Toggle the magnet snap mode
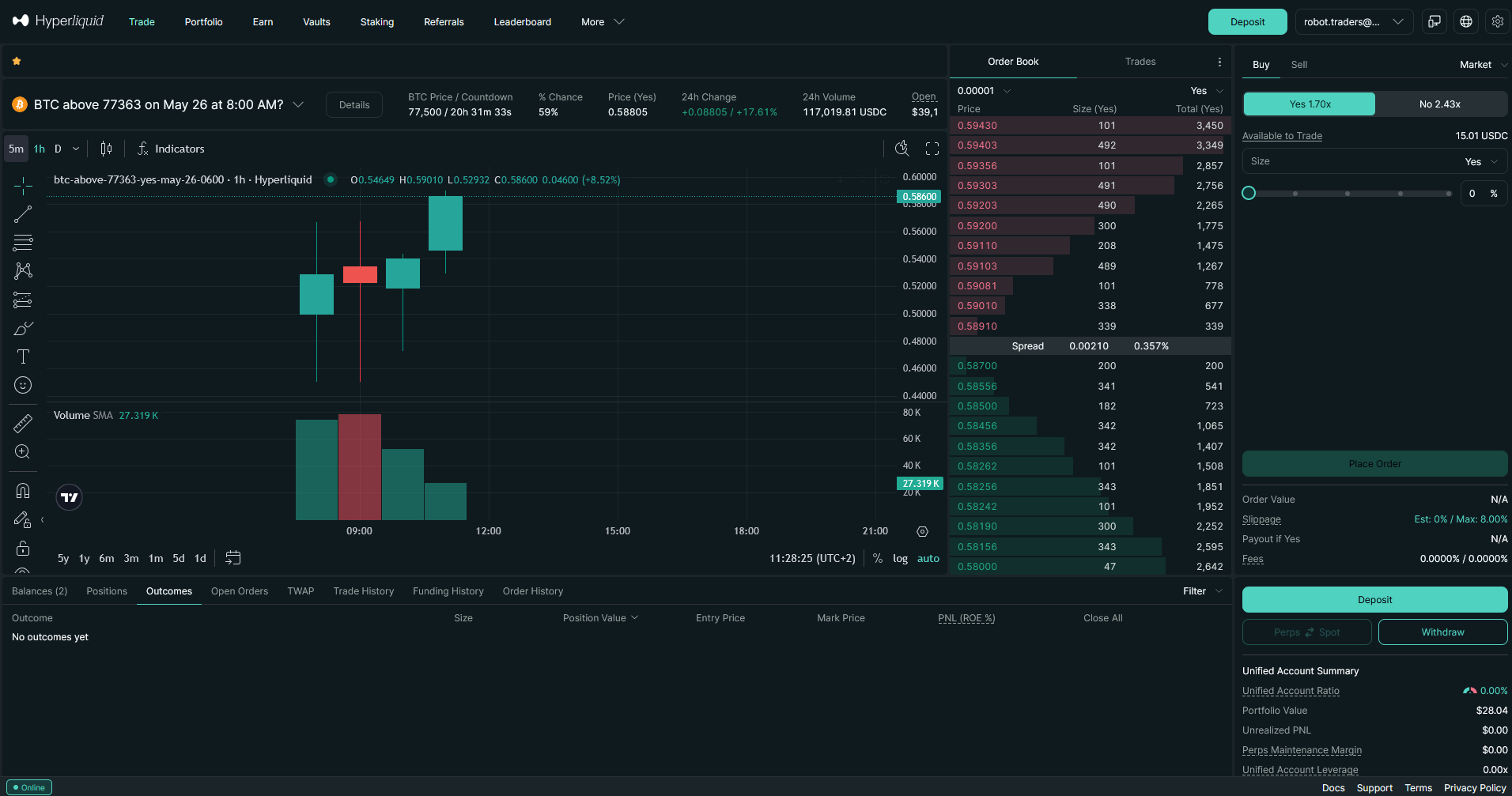Image resolution: width=1512 pixels, height=796 pixels. pos(23,491)
